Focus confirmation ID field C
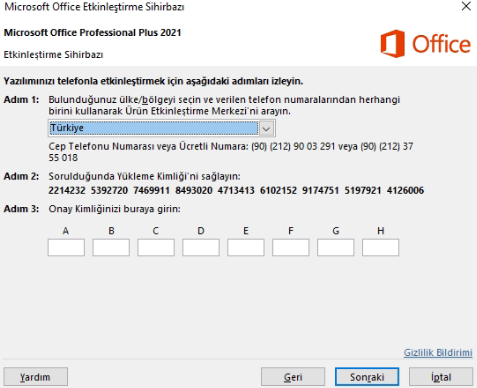 tap(156, 247)
